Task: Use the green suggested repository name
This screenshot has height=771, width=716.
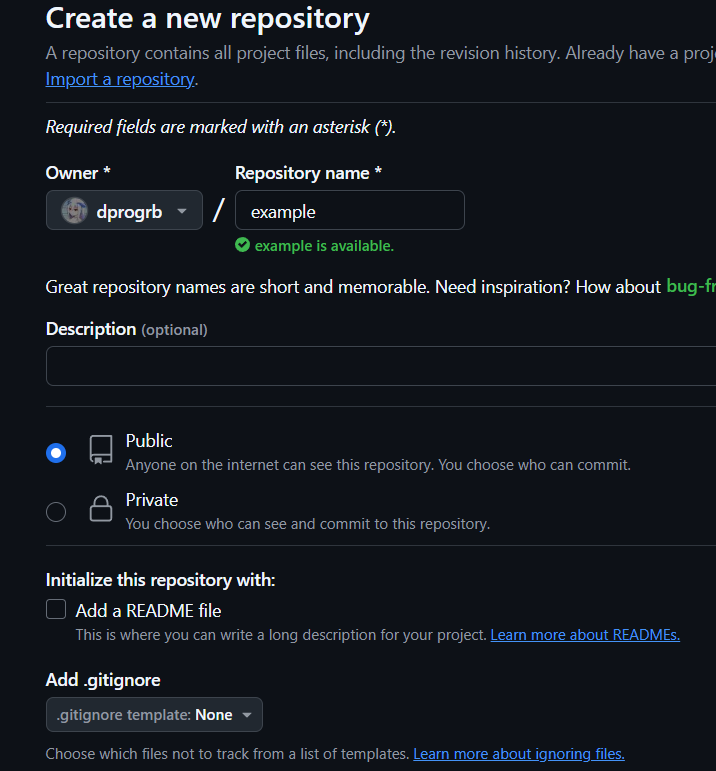Action: (691, 286)
